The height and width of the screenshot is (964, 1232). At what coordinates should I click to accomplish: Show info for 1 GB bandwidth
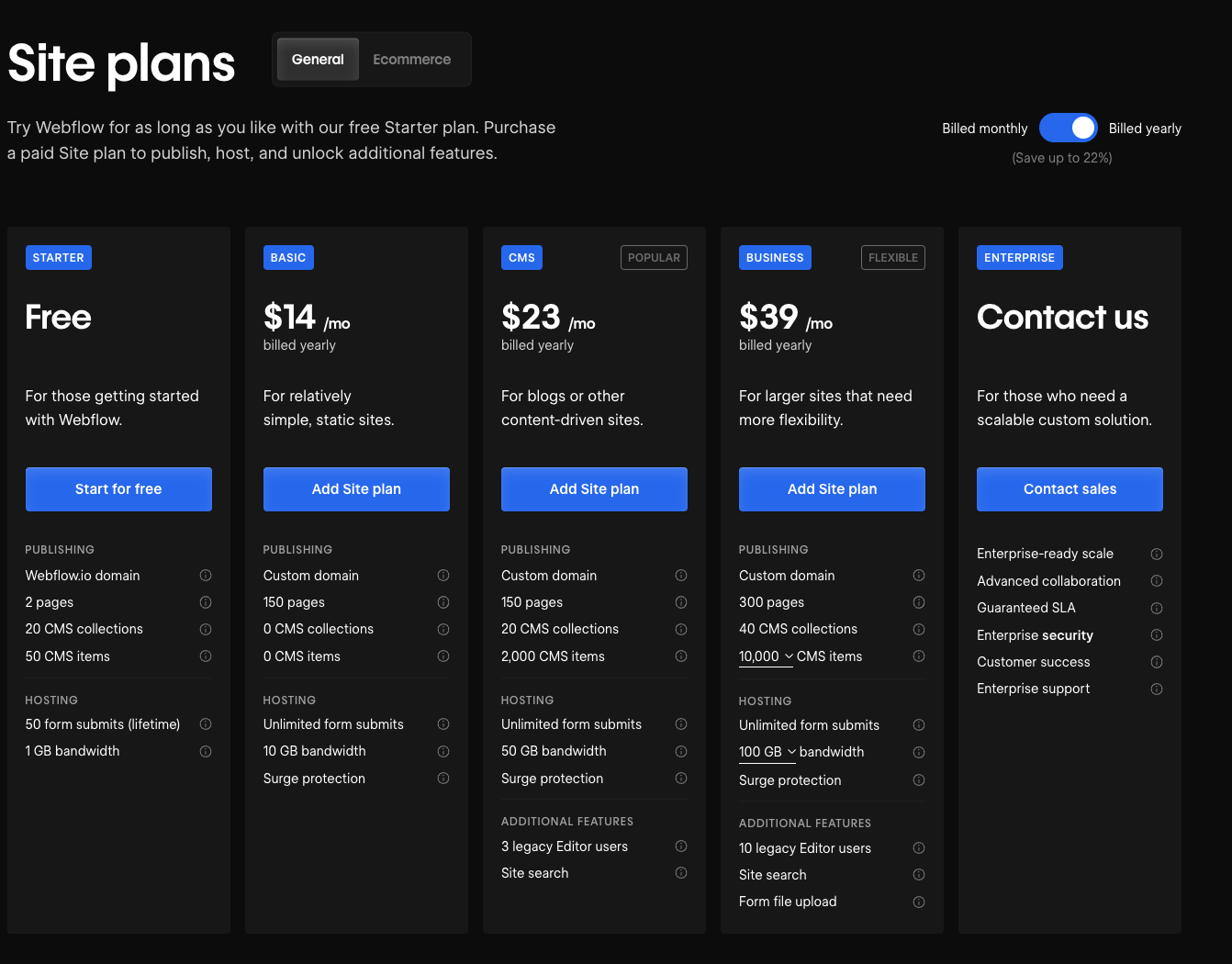tap(206, 751)
